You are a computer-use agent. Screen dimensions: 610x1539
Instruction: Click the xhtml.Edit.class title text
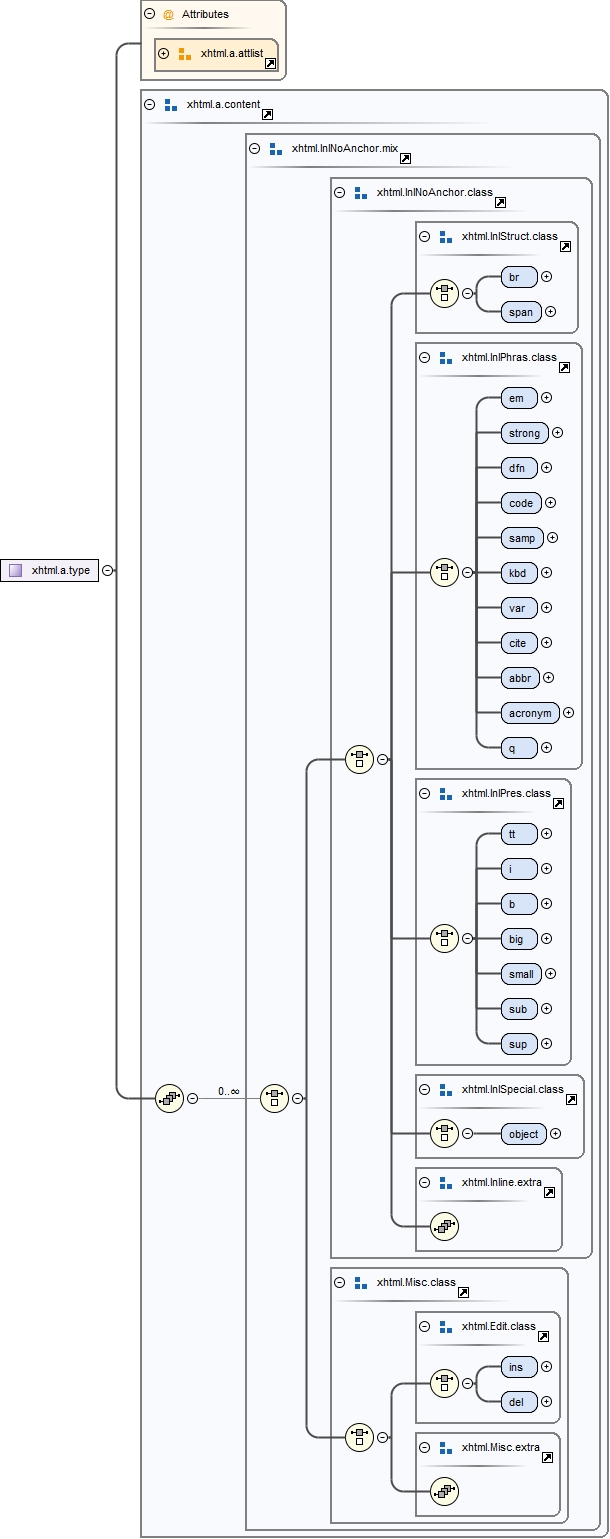click(499, 1327)
